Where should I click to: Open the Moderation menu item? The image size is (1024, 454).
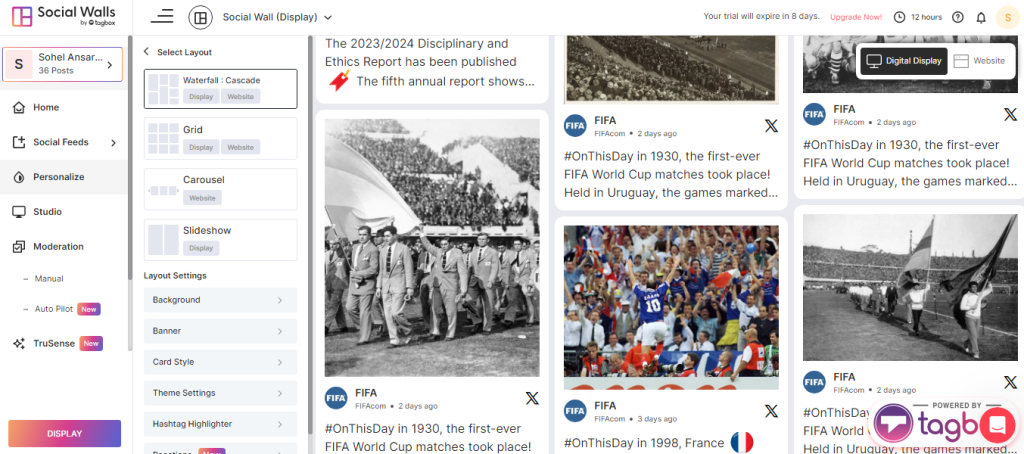64,246
